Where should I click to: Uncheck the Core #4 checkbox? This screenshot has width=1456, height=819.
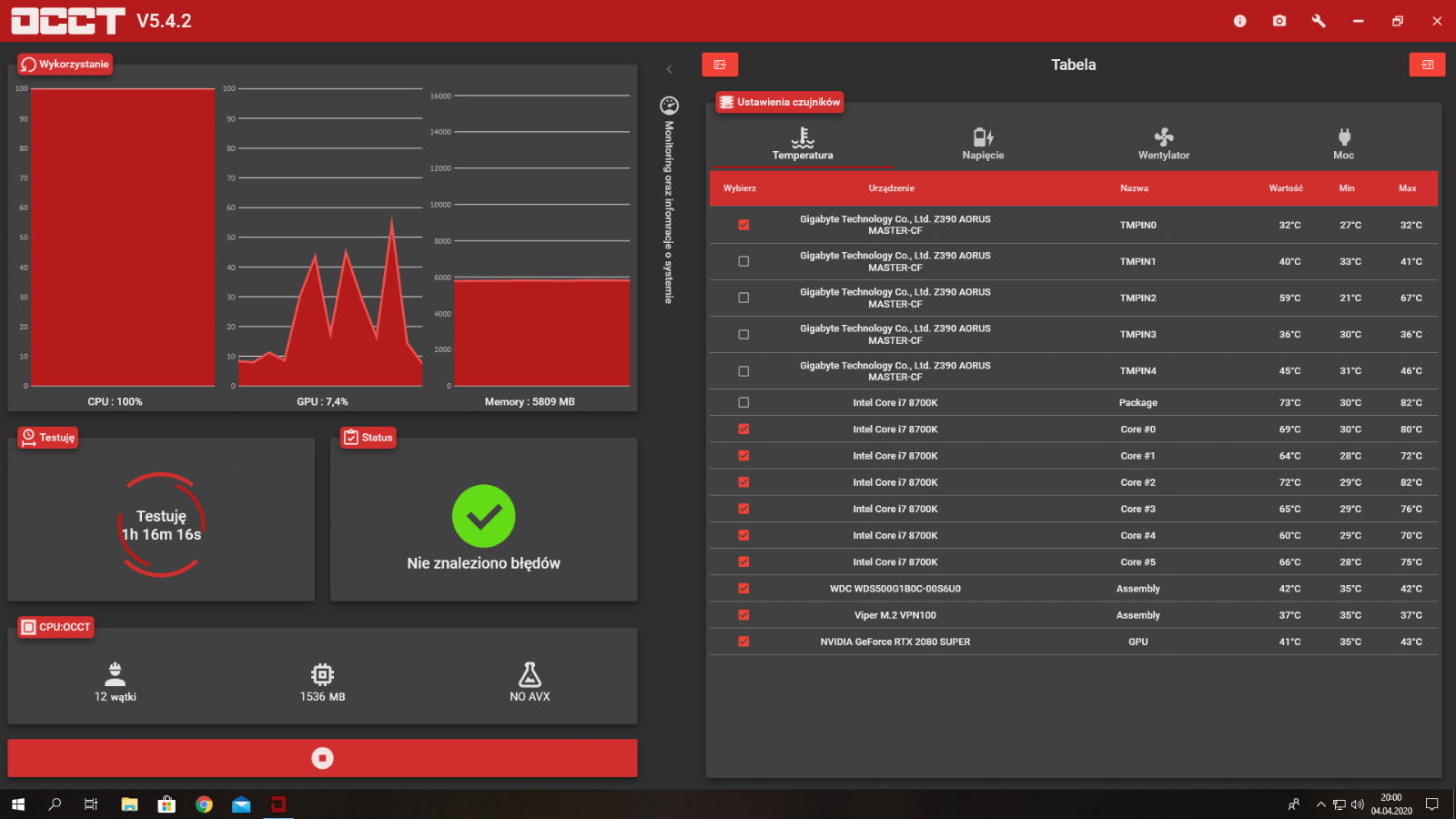point(743,535)
